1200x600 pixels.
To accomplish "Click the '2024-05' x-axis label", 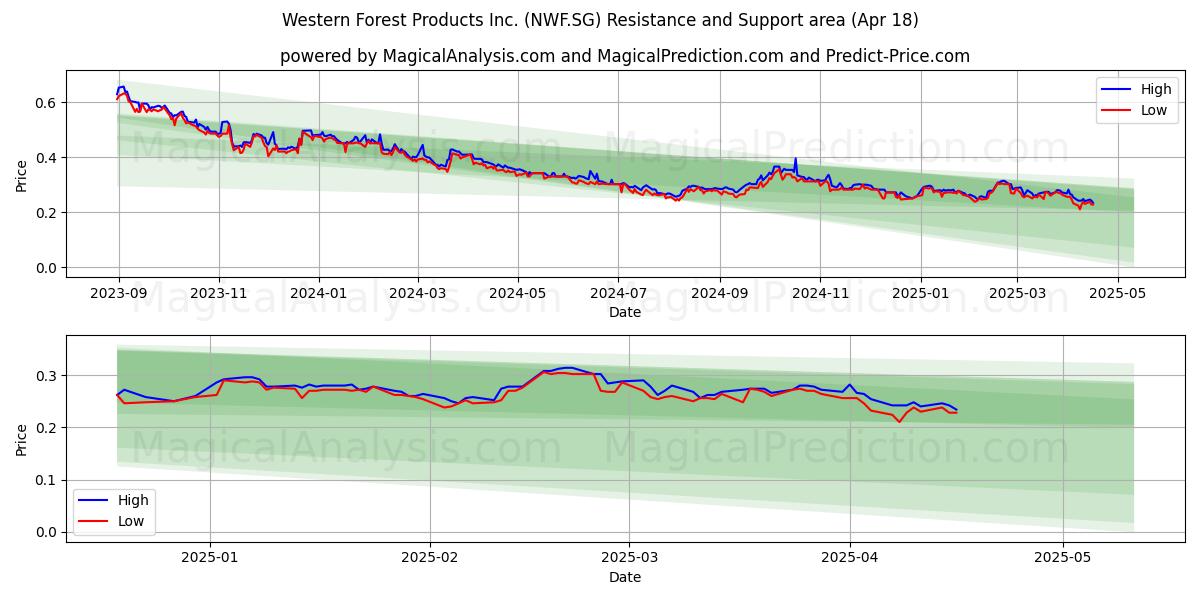I will (x=517, y=294).
